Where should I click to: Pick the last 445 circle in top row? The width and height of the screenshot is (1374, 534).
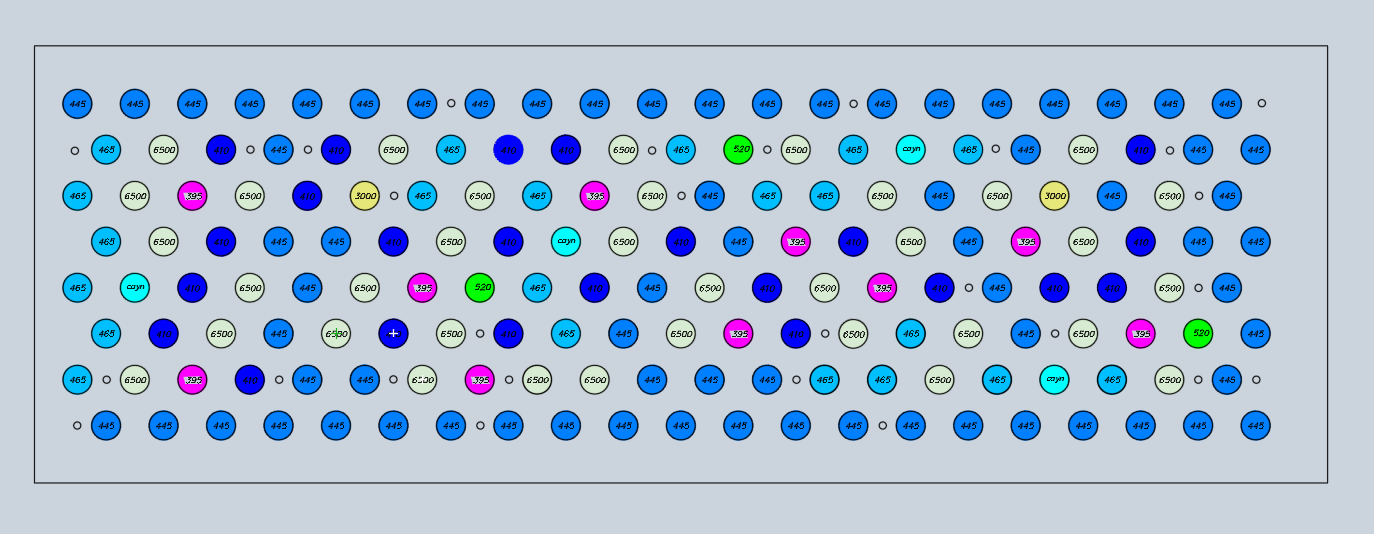(1227, 104)
